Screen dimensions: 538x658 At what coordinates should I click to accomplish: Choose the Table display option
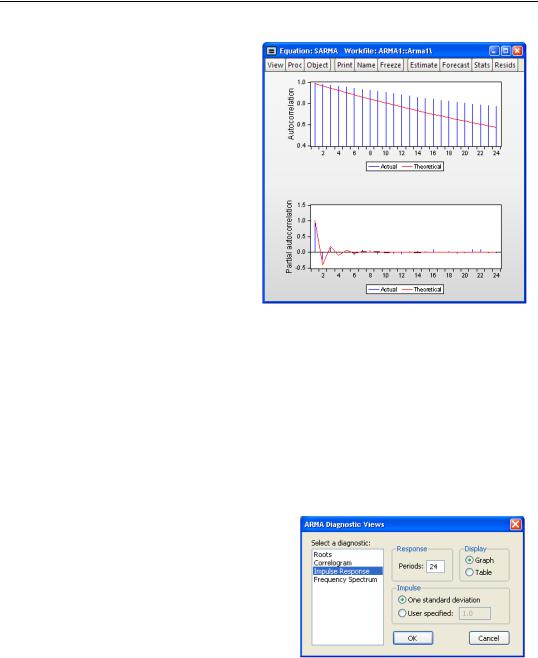point(478,572)
